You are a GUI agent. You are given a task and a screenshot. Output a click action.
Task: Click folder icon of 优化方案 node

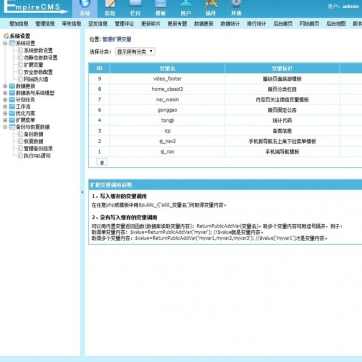point(12,113)
